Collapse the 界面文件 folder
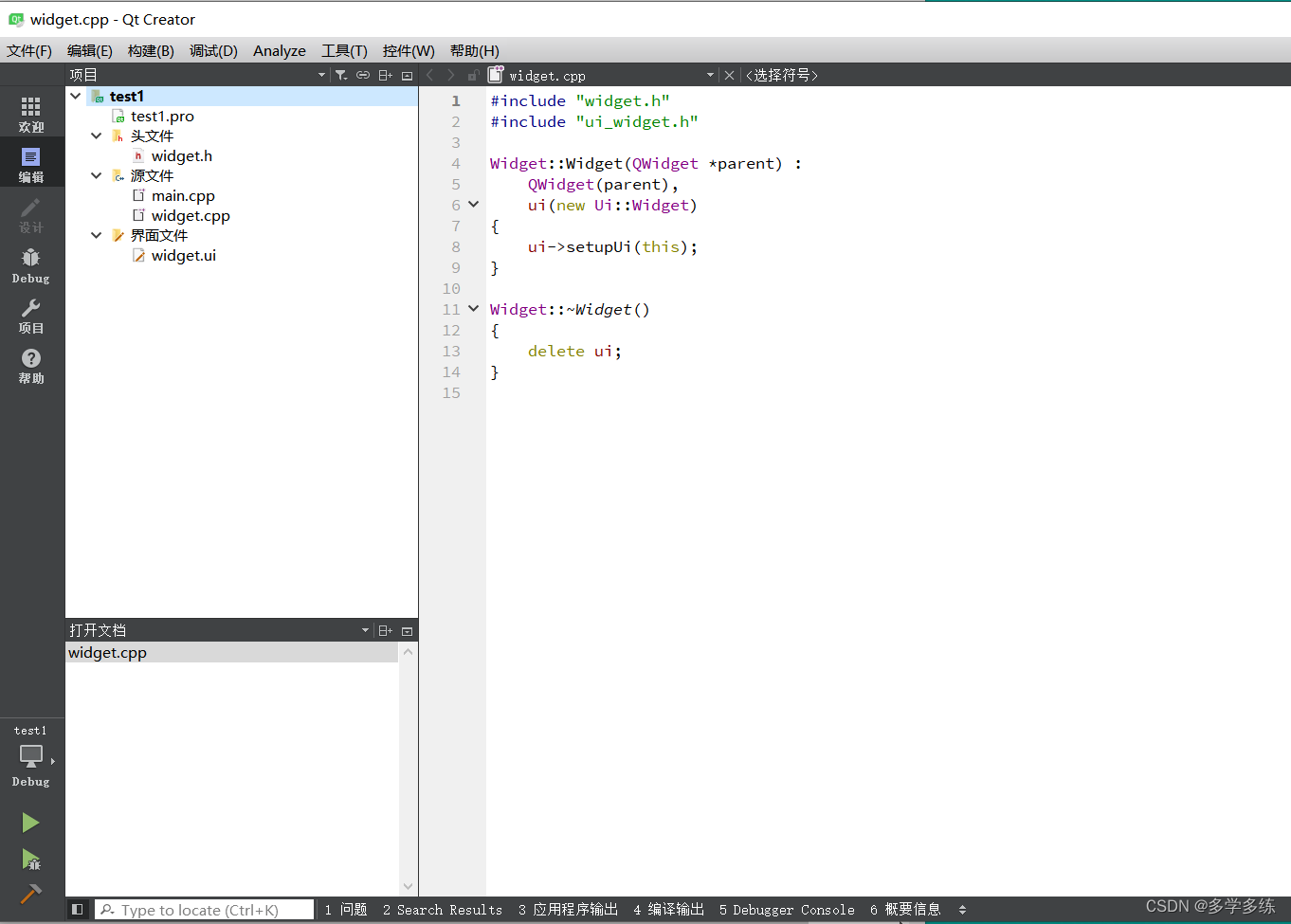This screenshot has width=1291, height=924. point(96,235)
